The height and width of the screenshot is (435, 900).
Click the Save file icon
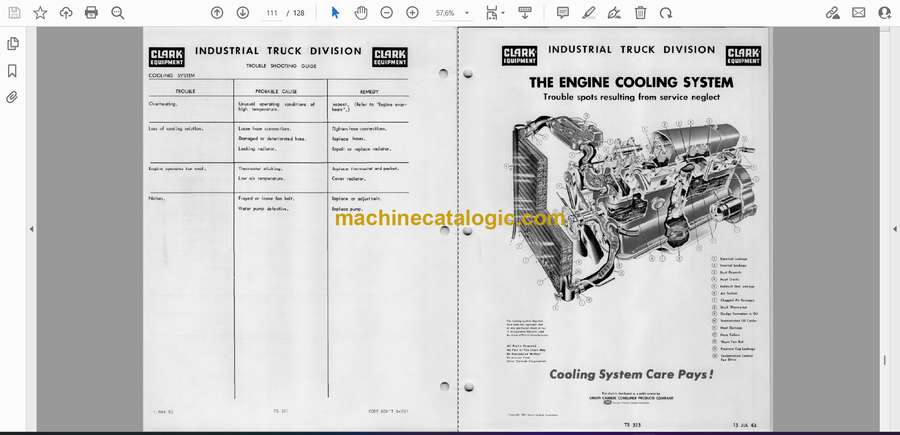point(14,13)
